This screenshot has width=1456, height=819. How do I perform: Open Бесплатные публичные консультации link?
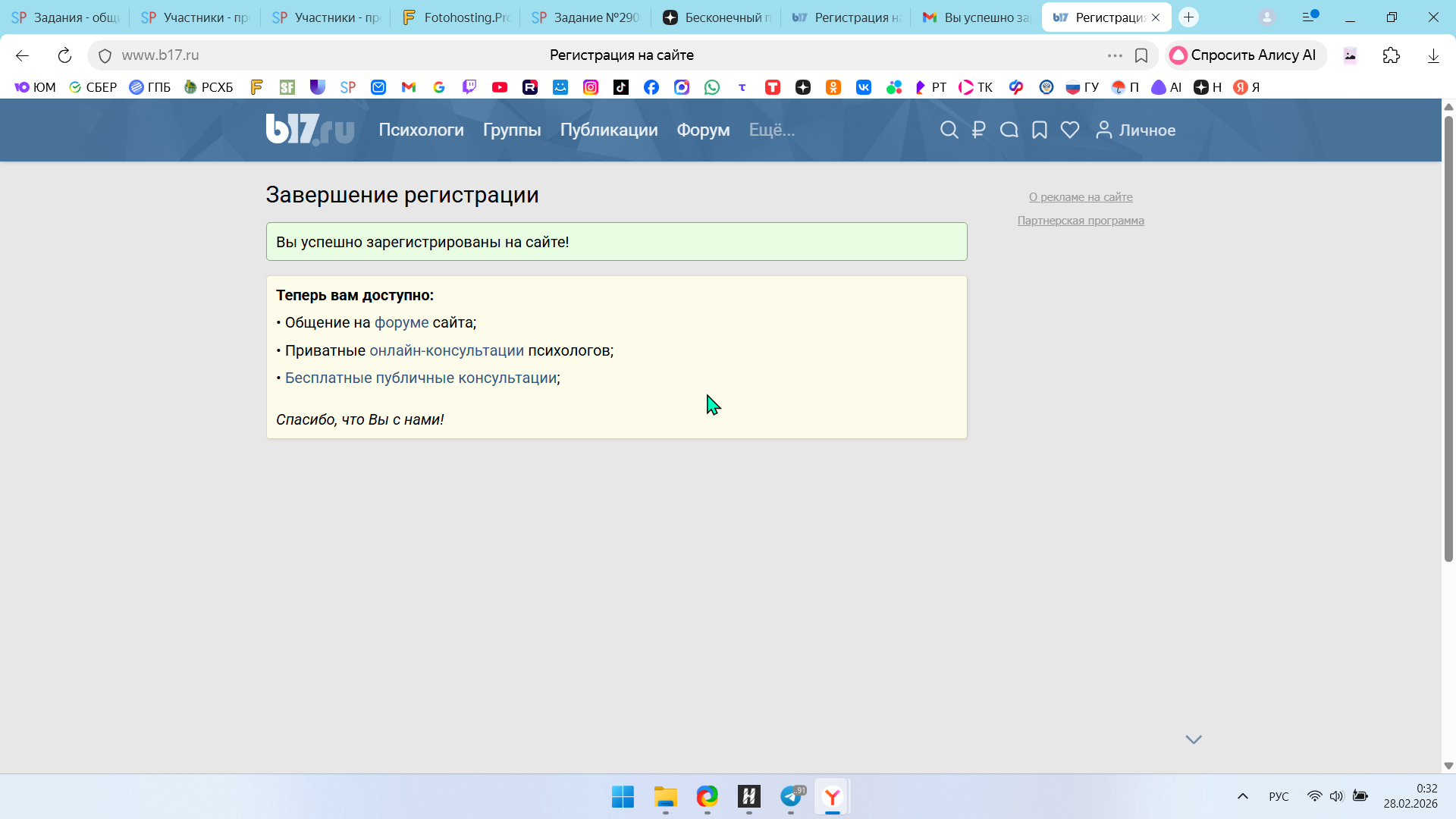click(421, 378)
